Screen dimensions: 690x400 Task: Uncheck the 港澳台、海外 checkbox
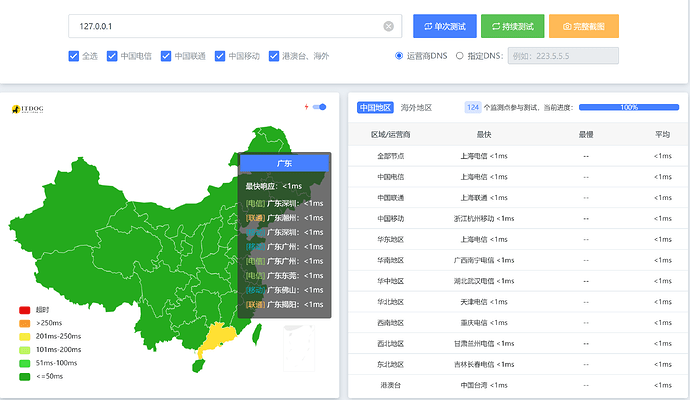click(274, 56)
